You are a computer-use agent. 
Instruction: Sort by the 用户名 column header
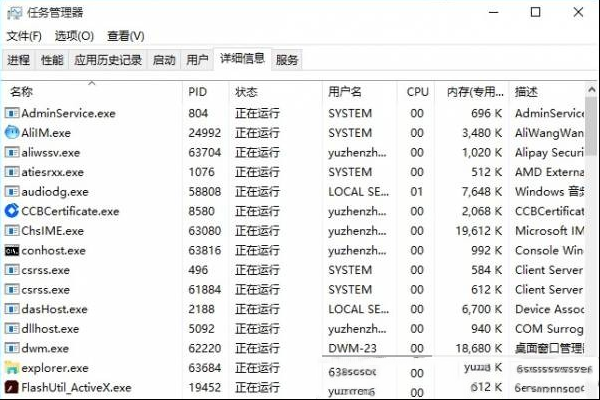(x=359, y=92)
